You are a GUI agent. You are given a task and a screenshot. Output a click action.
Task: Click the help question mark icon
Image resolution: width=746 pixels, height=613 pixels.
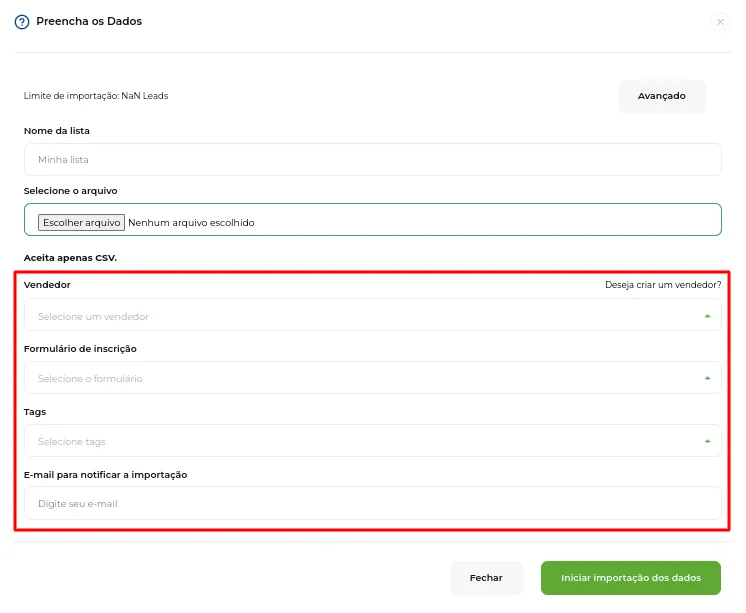[x=22, y=22]
